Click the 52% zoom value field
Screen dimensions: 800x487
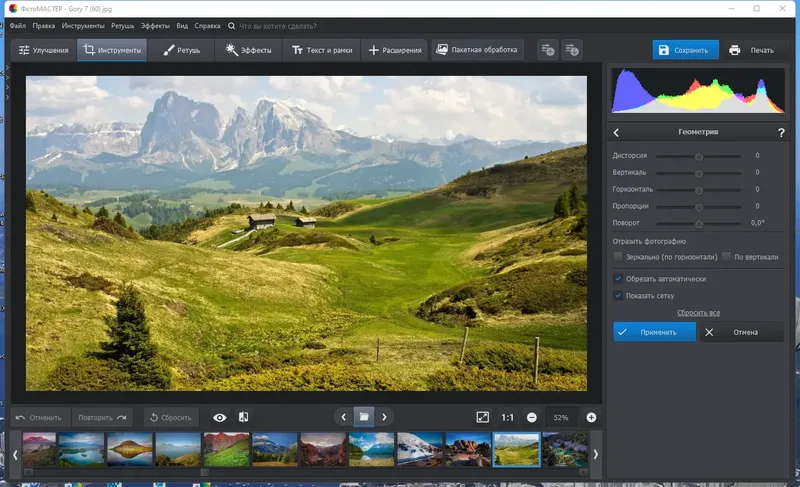click(561, 418)
